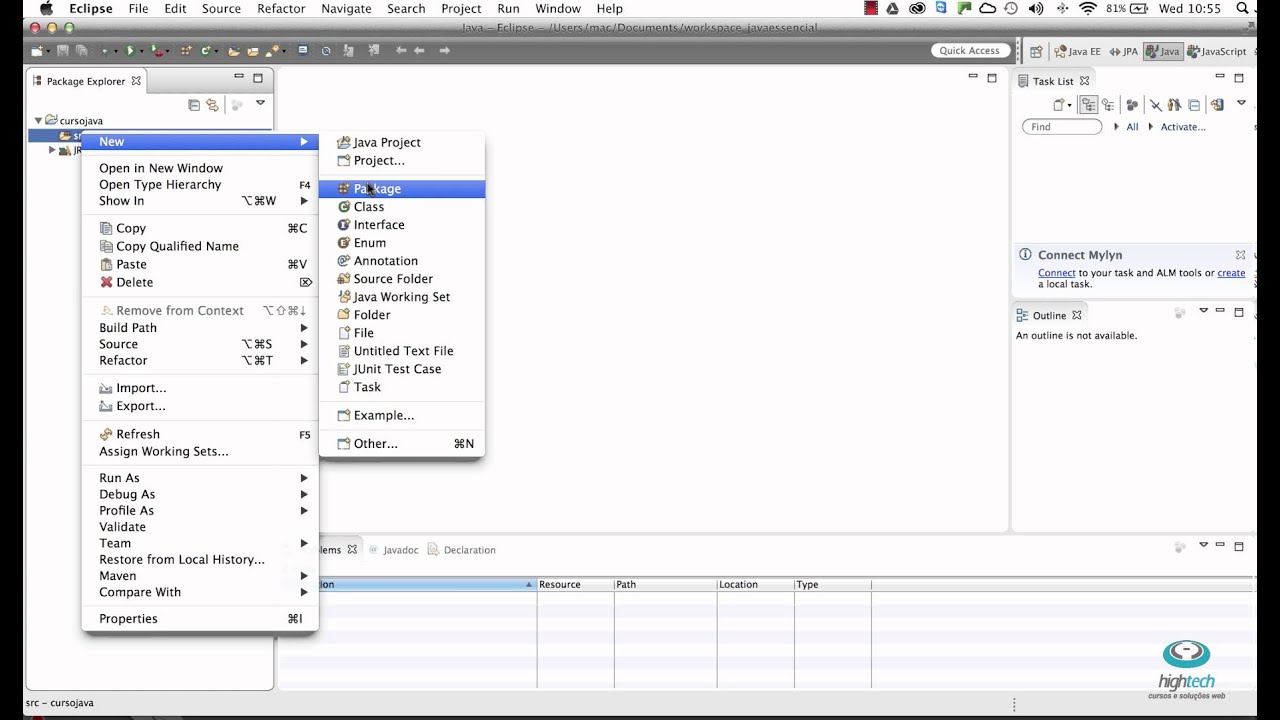
Task: Sort Problems by Resource column header
Action: click(575, 584)
